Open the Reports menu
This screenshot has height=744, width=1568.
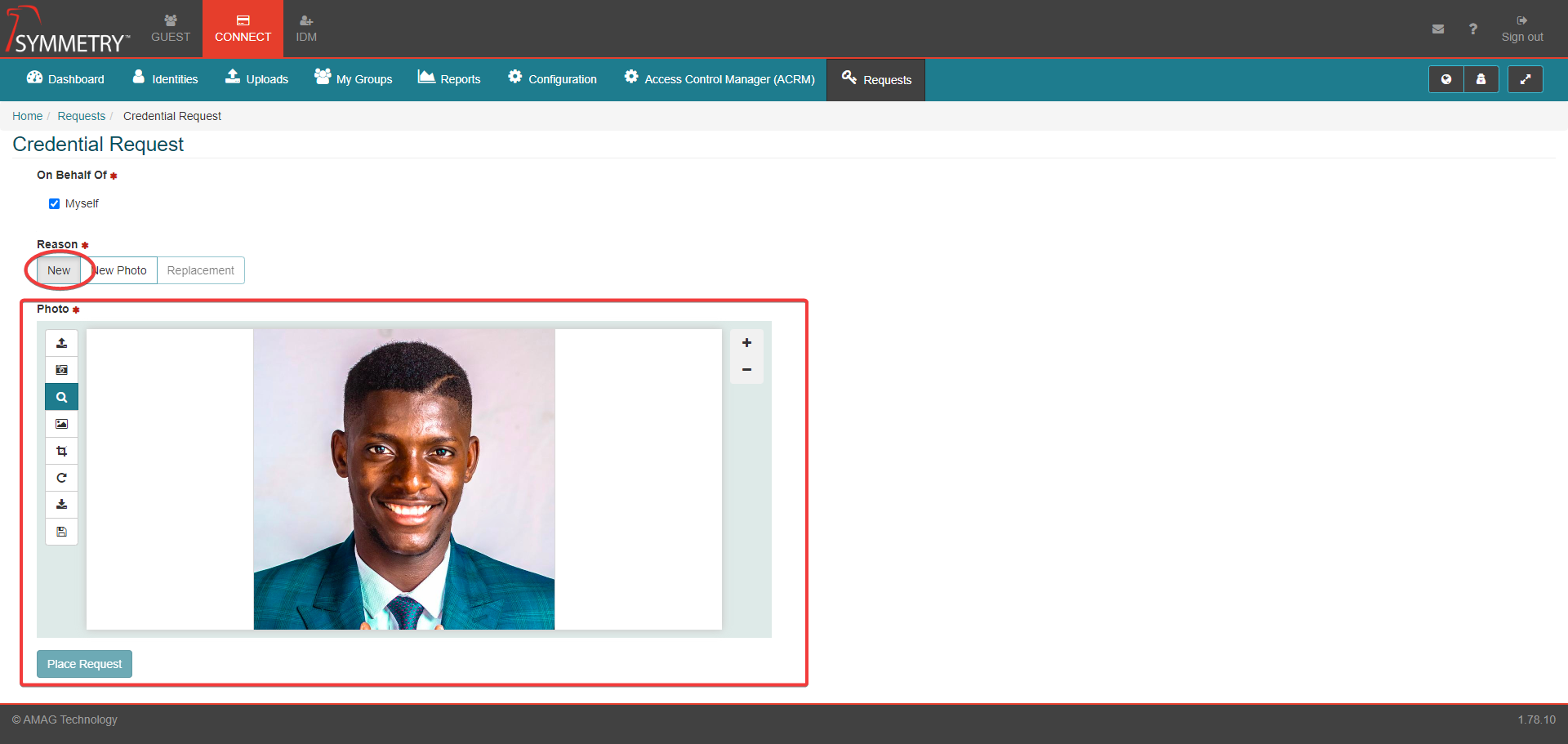pos(449,79)
